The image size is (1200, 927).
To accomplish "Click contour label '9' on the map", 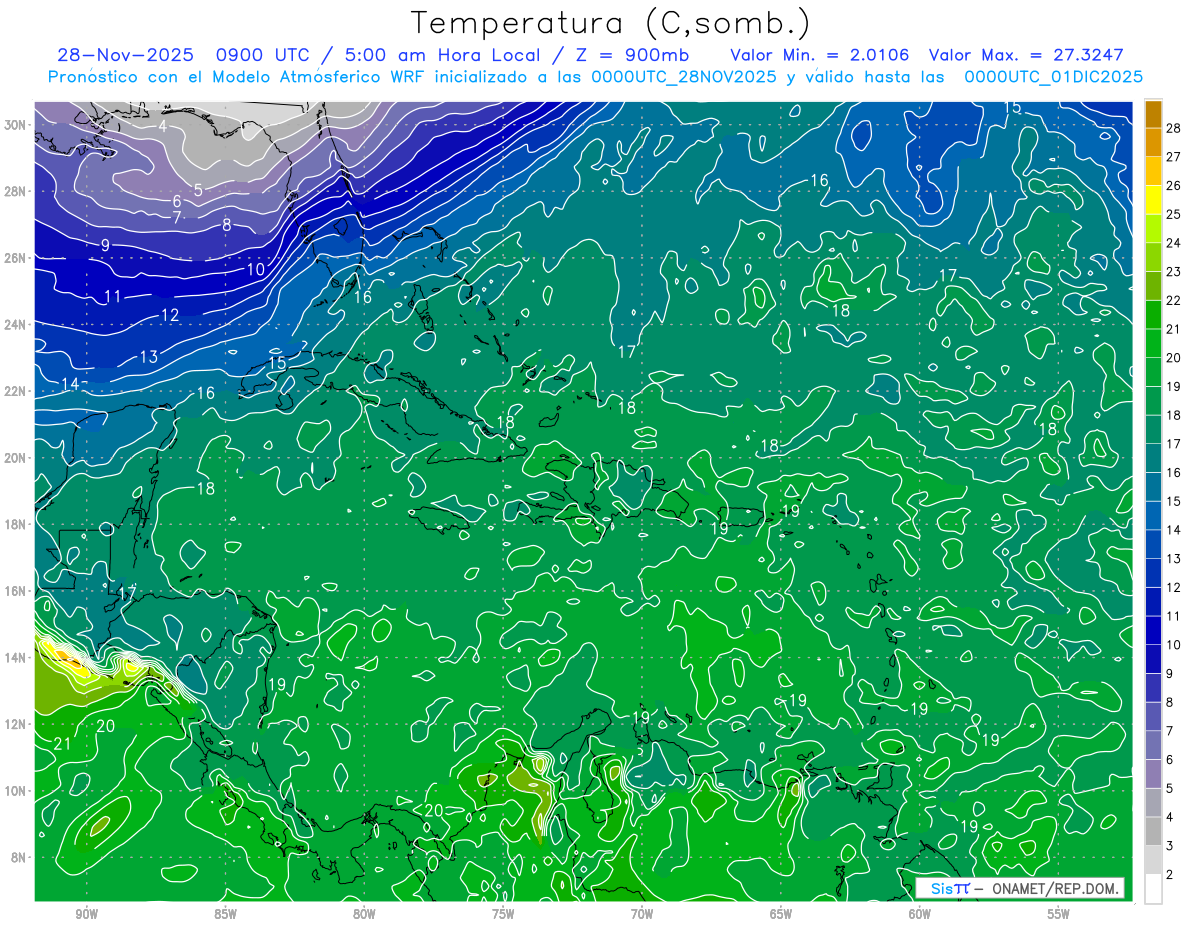I will pyautogui.click(x=105, y=245).
